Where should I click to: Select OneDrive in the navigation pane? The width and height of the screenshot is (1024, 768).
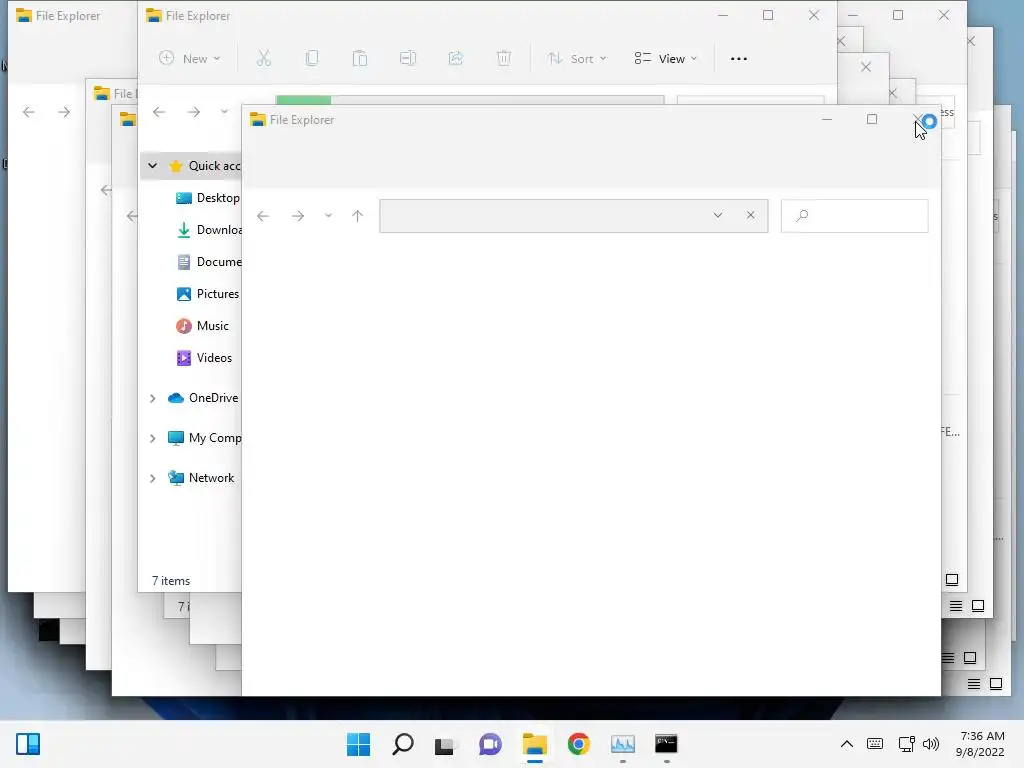click(x=203, y=398)
